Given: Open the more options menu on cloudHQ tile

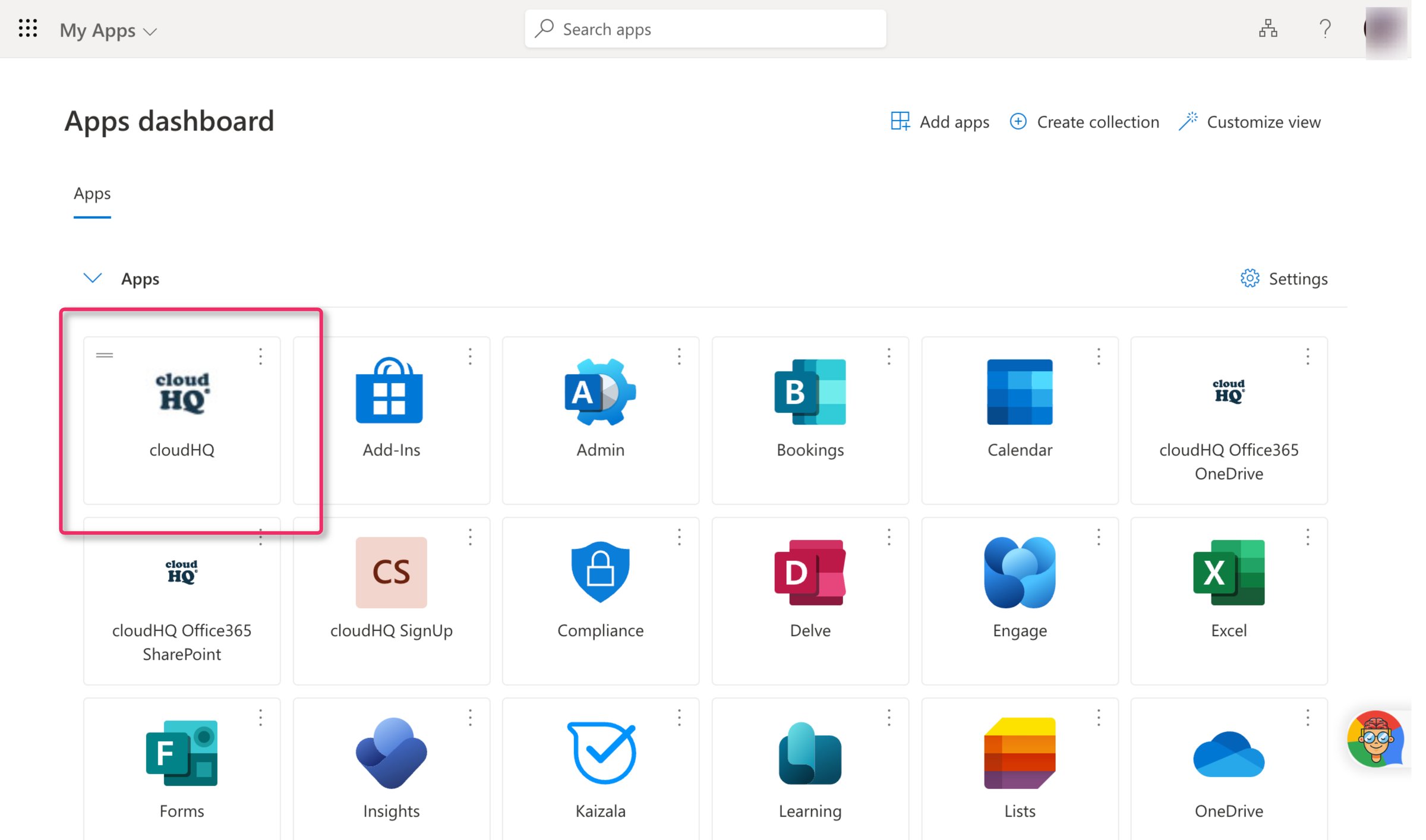Looking at the screenshot, I should click(260, 356).
